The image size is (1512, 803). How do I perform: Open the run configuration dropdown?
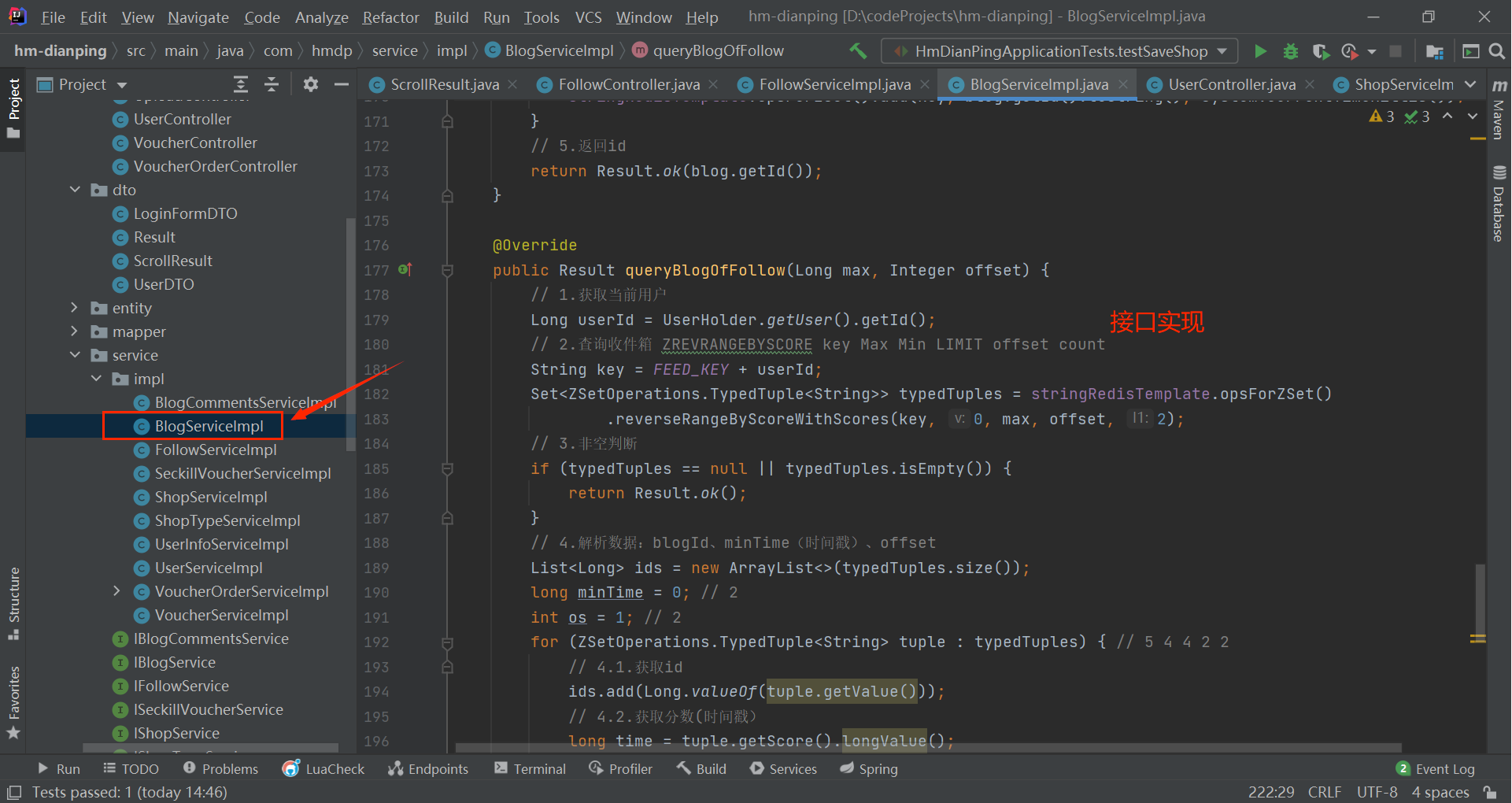[x=1059, y=51]
